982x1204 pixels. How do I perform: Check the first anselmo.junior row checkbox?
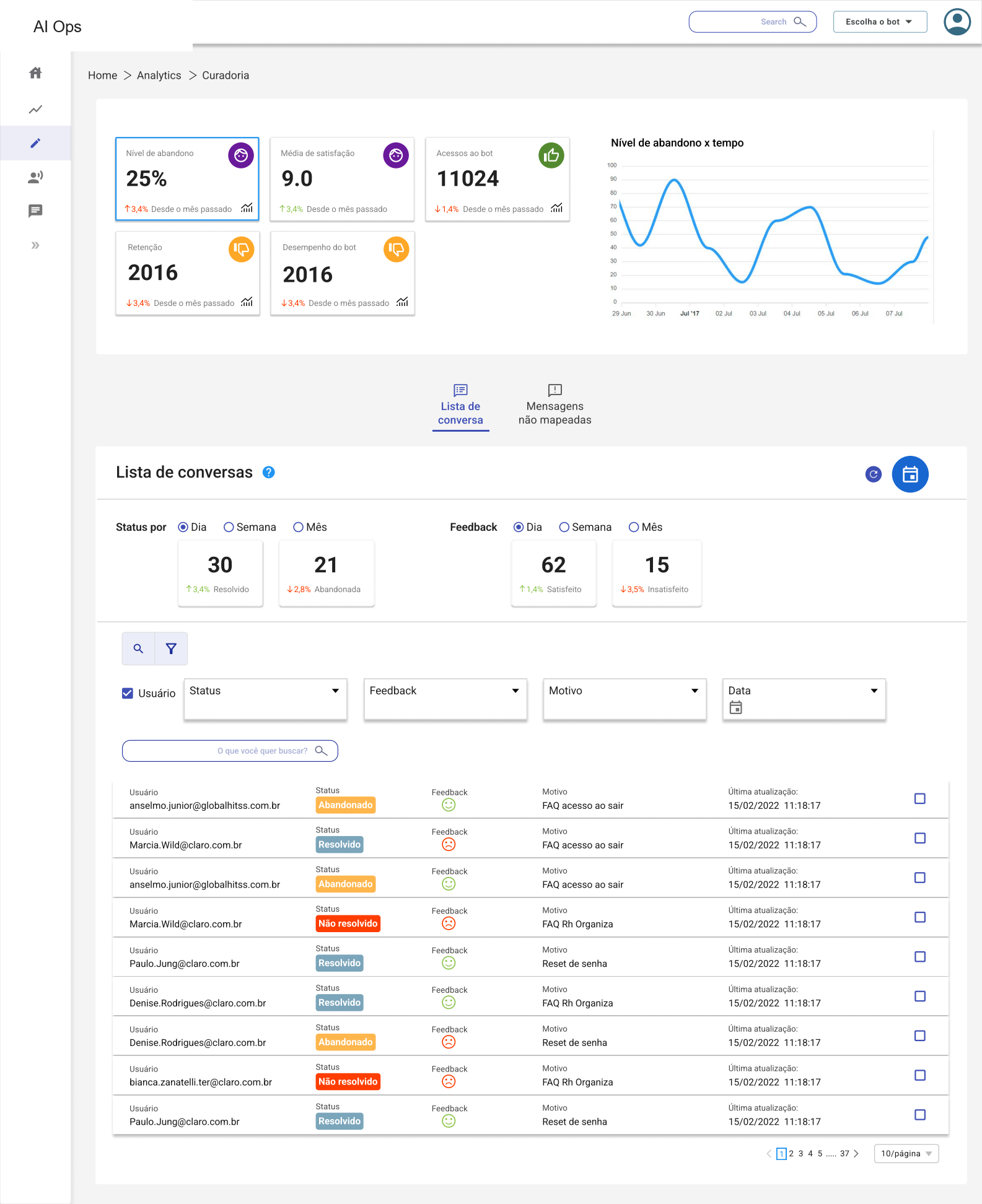click(920, 798)
